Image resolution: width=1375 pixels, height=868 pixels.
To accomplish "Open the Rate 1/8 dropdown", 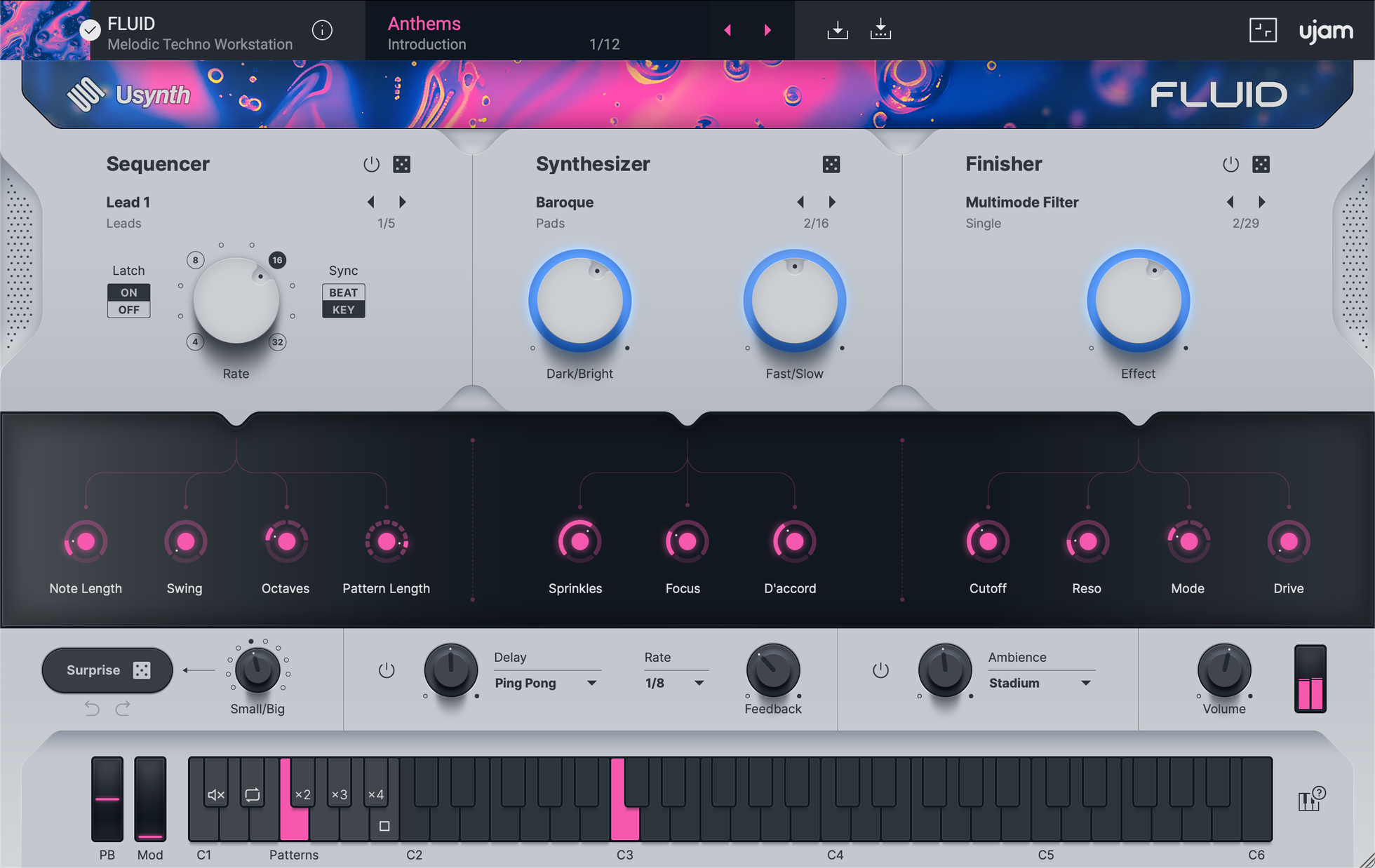I will point(673,682).
